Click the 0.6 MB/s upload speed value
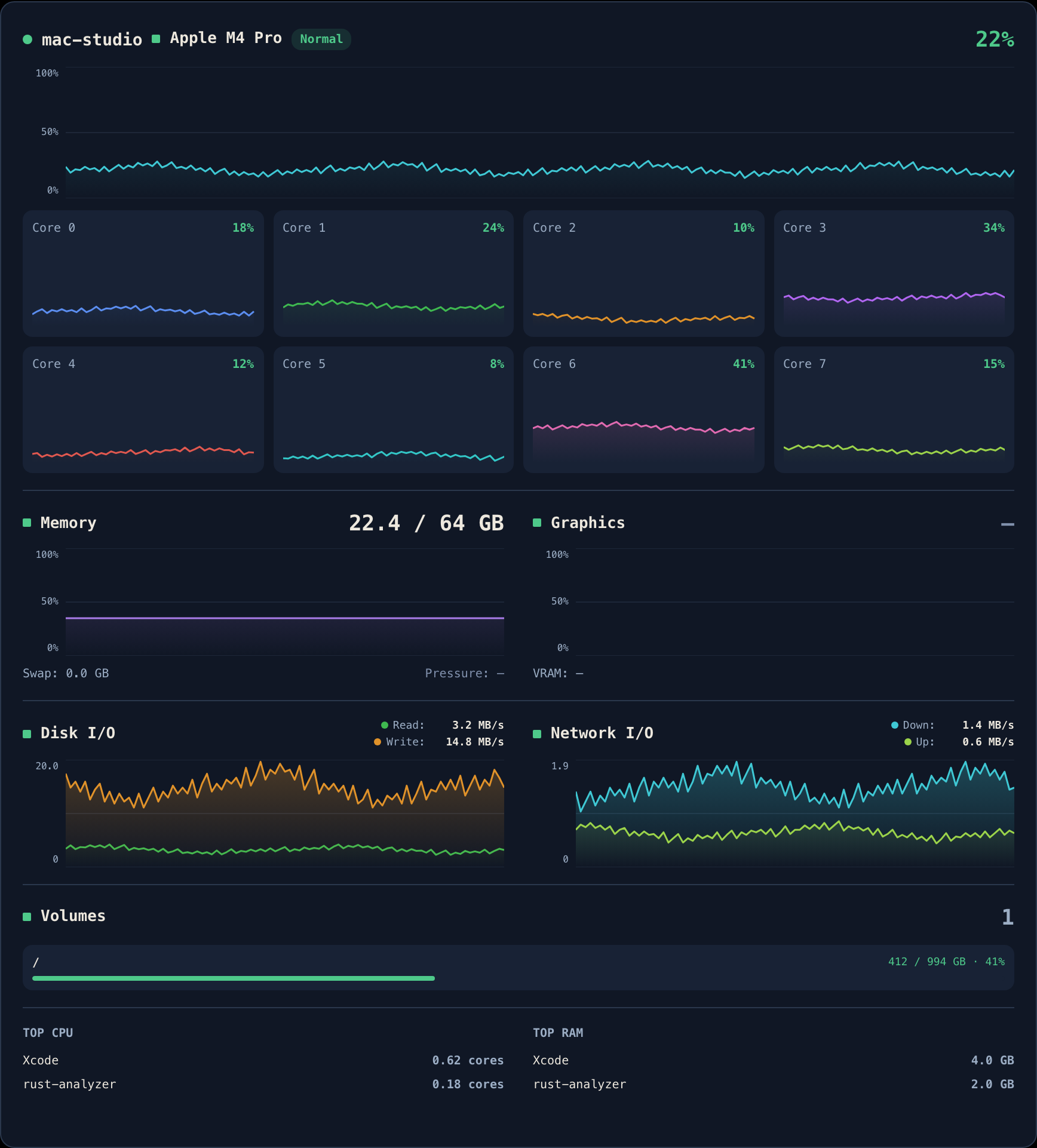The width and height of the screenshot is (1037, 1148). click(988, 742)
